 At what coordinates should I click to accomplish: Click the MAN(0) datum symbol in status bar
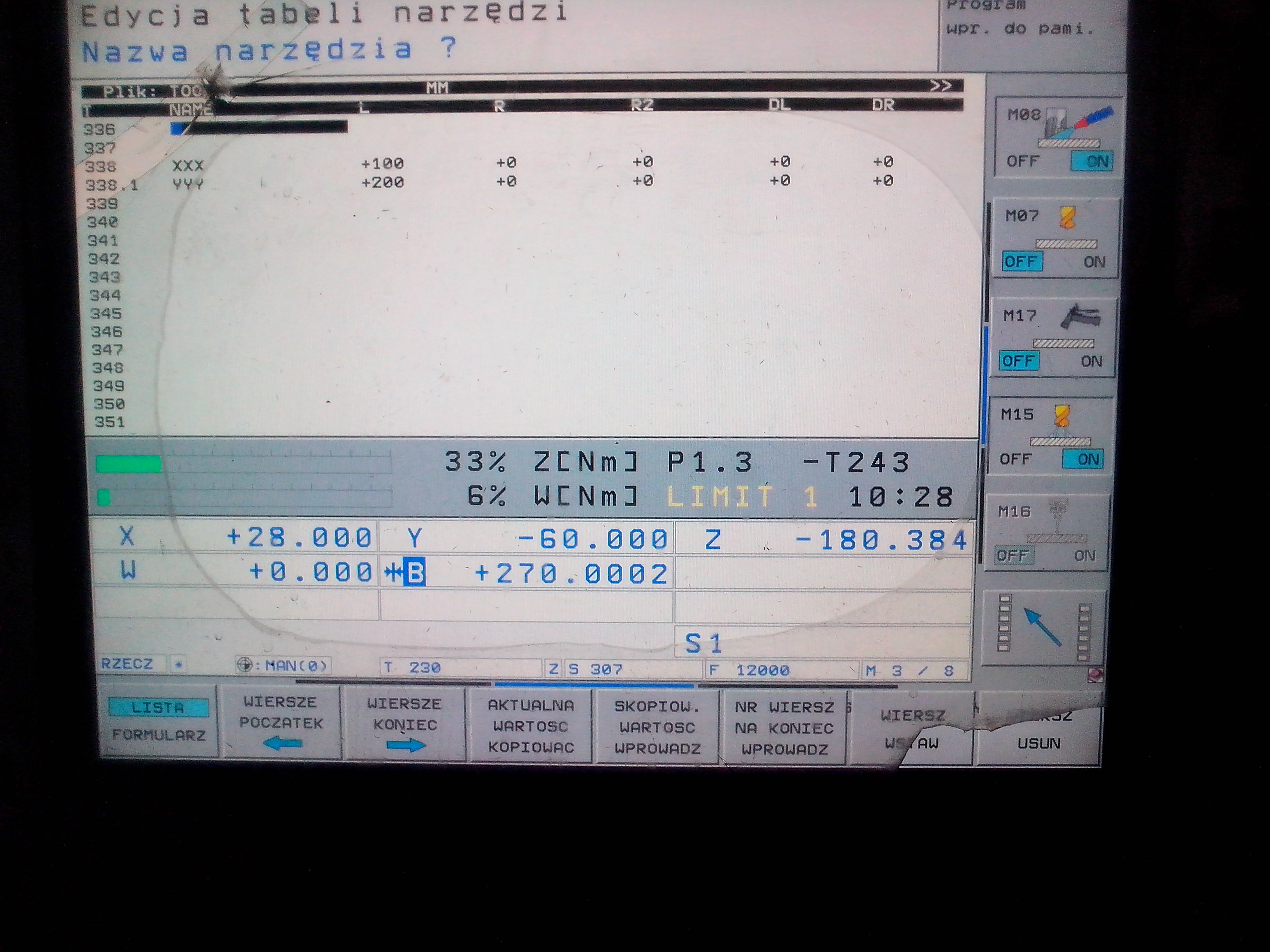coord(245,665)
